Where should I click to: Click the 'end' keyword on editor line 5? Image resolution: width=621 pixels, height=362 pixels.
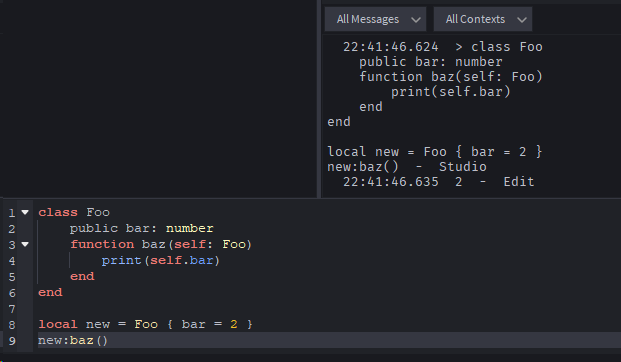click(82, 276)
